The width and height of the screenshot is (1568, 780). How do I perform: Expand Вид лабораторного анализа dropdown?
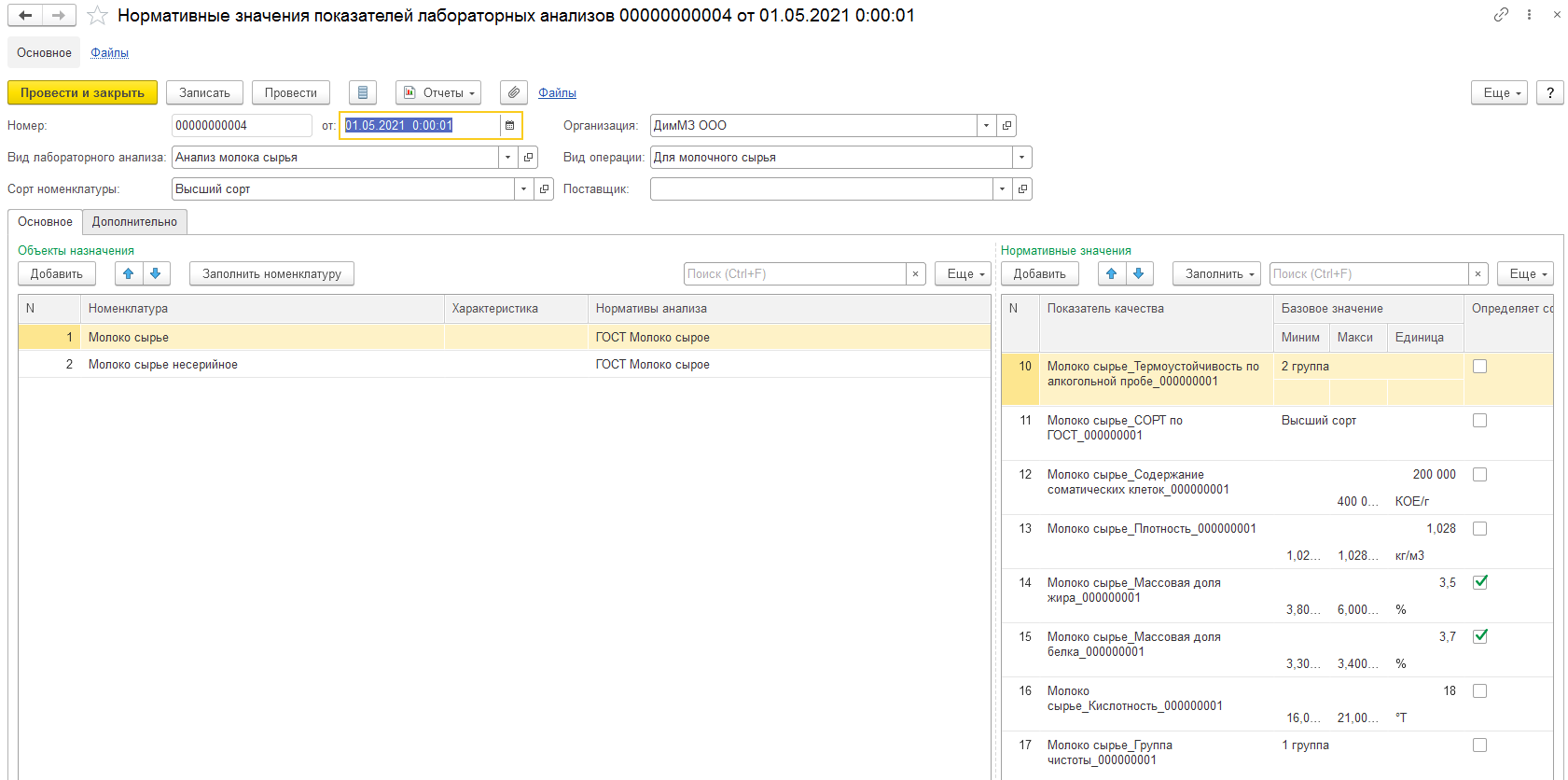pyautogui.click(x=507, y=157)
